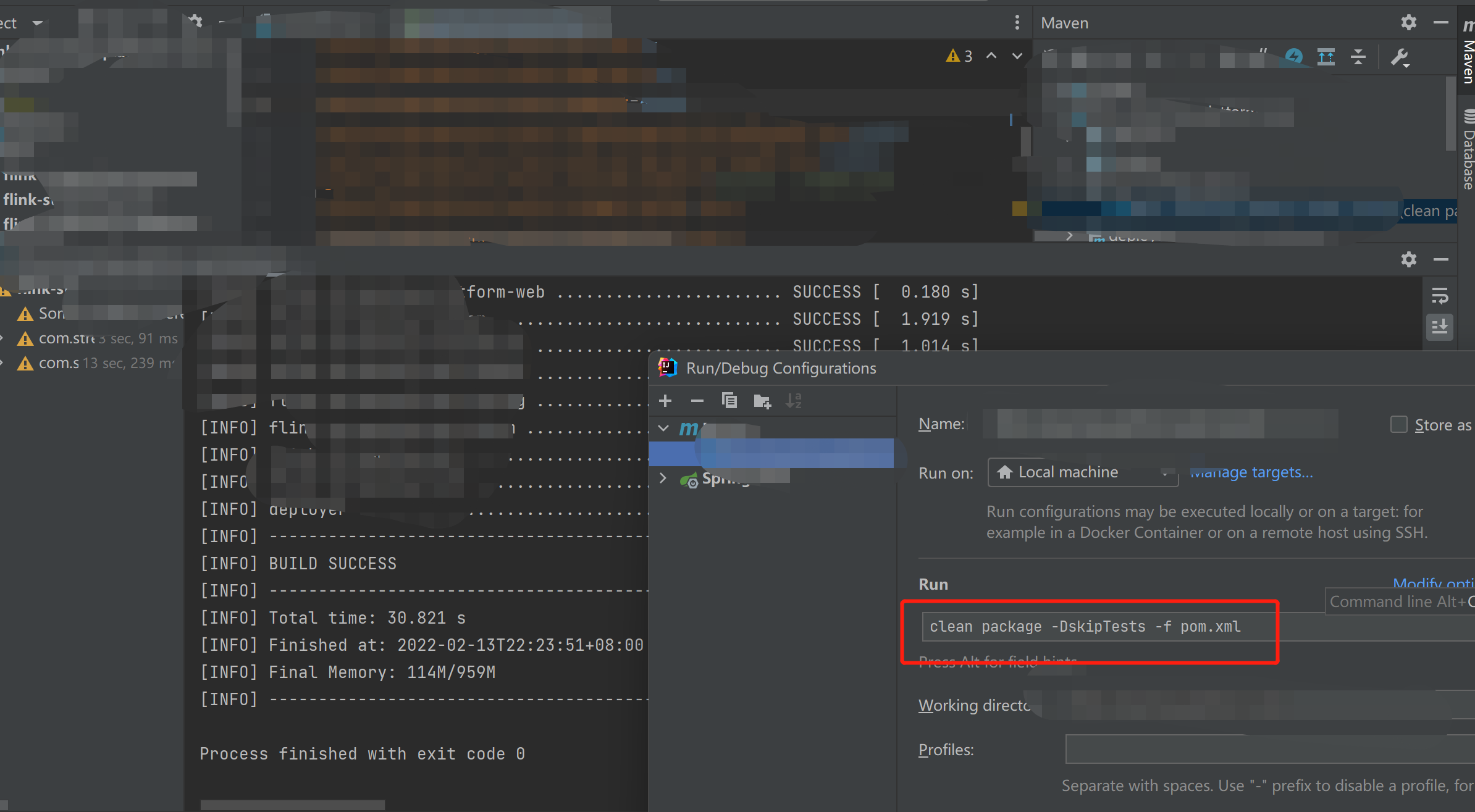Add a new run configuration with plus icon
The image size is (1475, 812).
pyautogui.click(x=665, y=401)
